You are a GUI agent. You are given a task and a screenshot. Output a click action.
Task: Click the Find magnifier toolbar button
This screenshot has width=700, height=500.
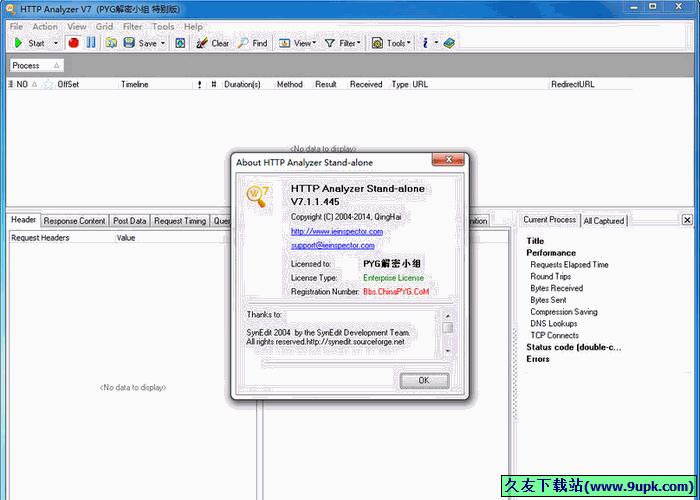(x=252, y=43)
